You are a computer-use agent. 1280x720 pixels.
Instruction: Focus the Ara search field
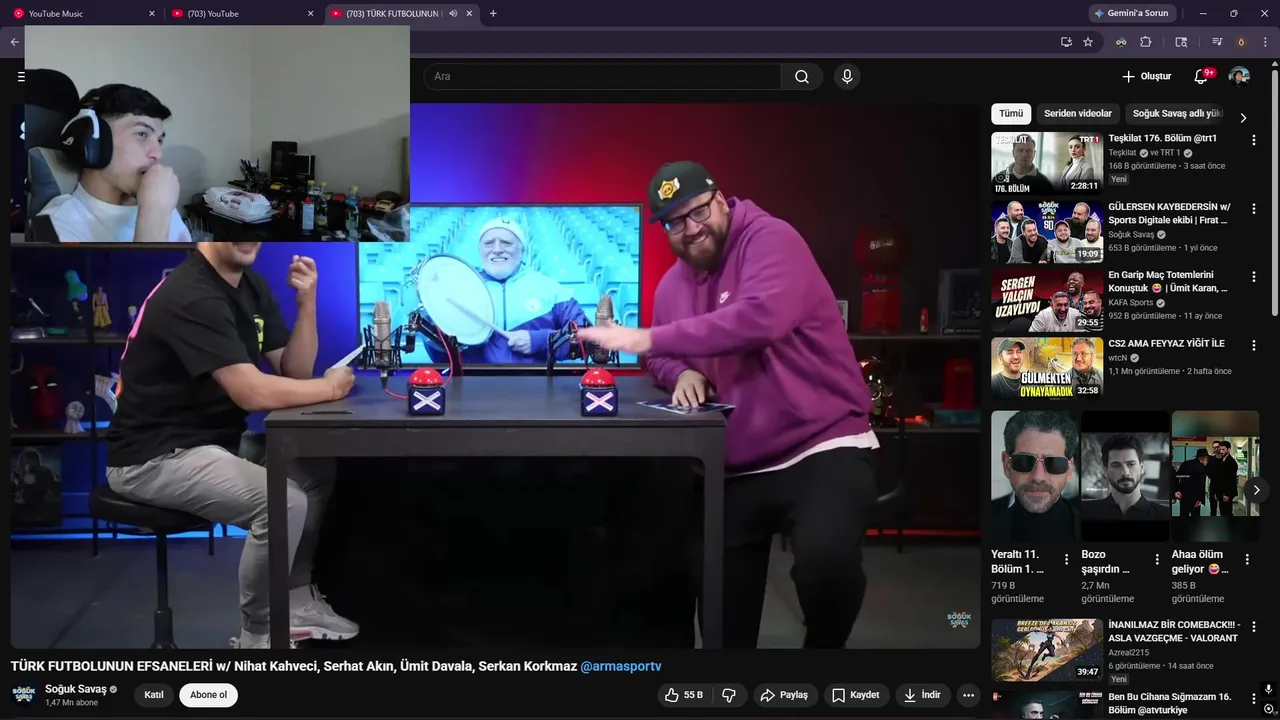(603, 77)
